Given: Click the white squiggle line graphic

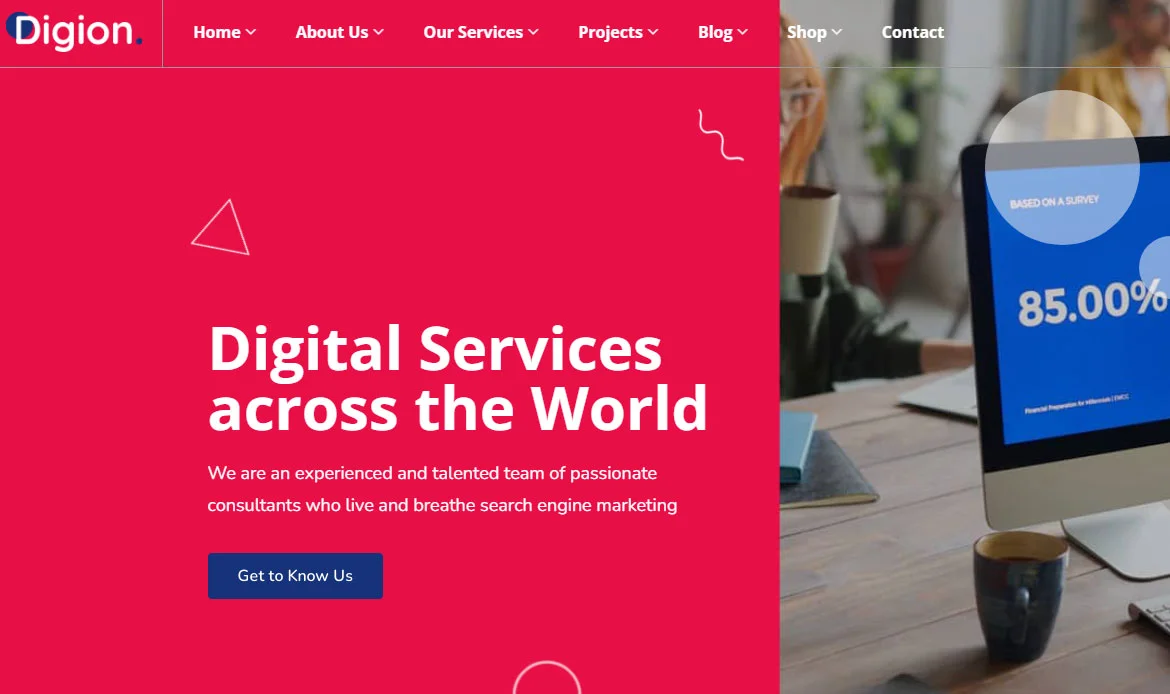Looking at the screenshot, I should coord(721,135).
